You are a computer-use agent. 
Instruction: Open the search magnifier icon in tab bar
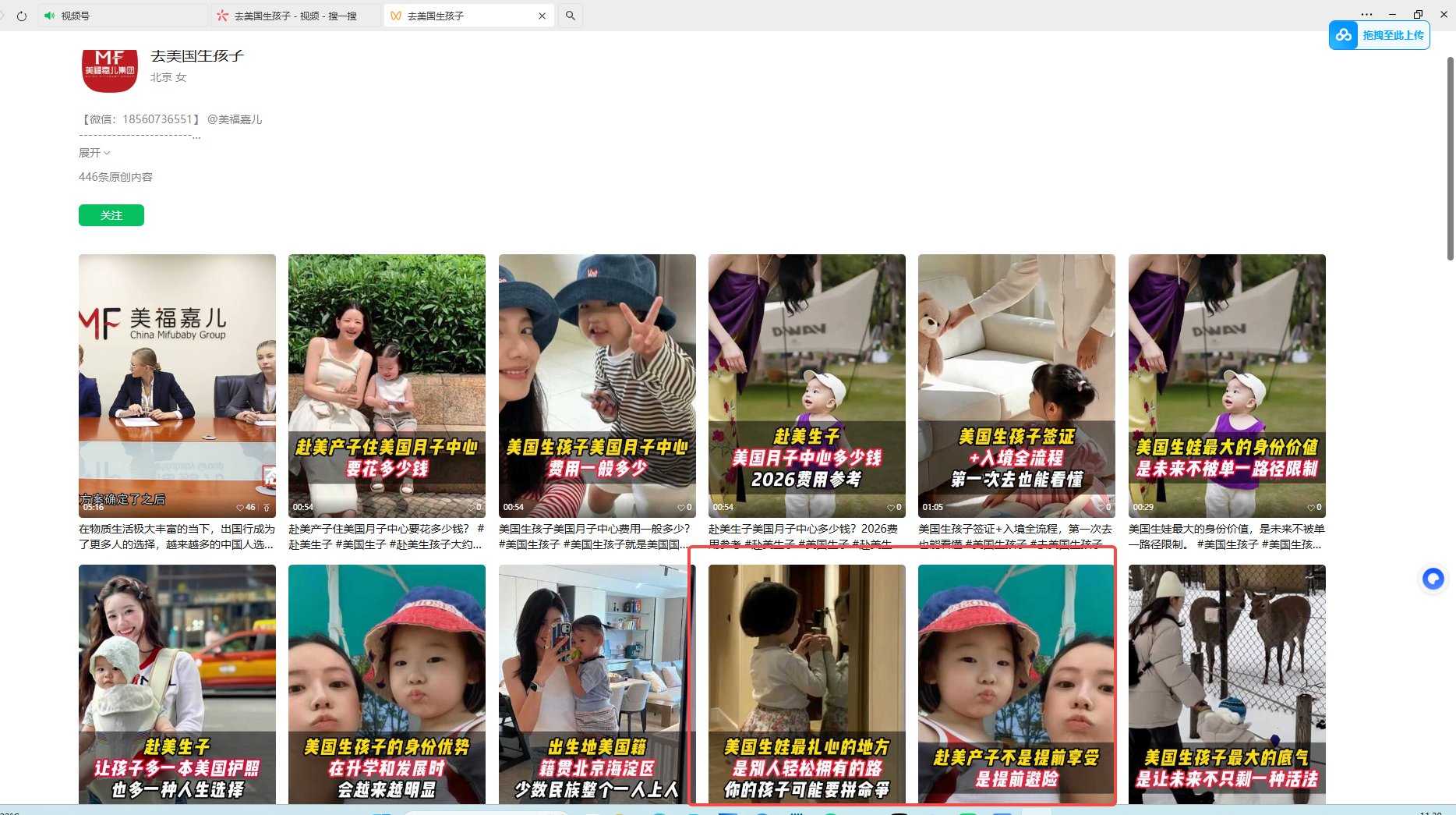[x=571, y=16]
